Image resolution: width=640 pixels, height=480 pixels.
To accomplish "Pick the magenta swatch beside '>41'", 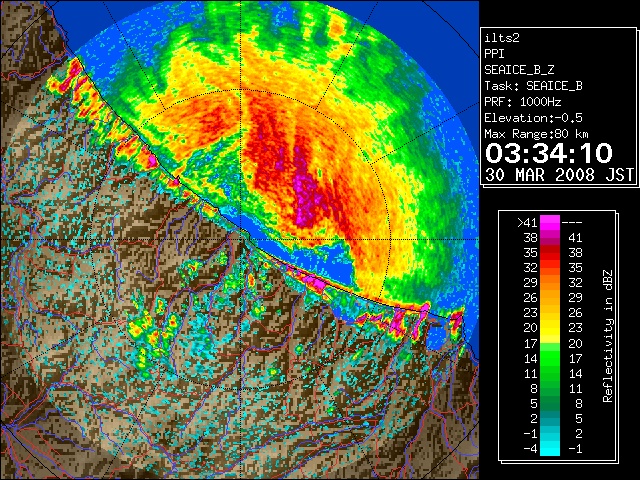I will 550,222.
